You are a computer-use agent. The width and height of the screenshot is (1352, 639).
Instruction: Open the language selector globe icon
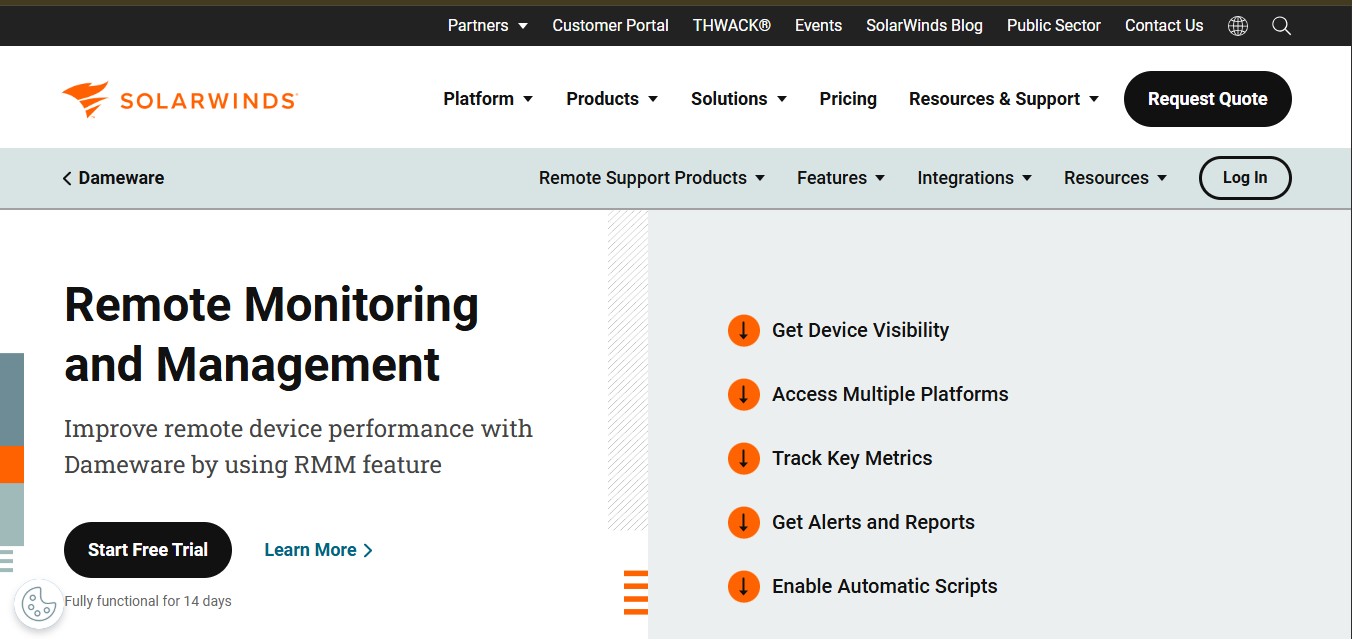pos(1238,25)
